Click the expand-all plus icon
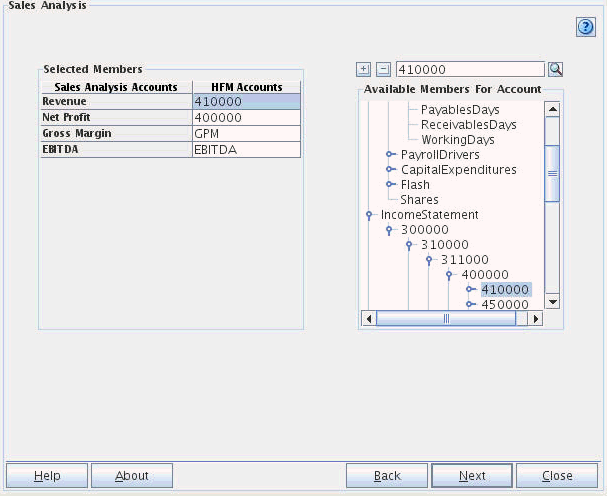This screenshot has width=607, height=496. point(363,70)
